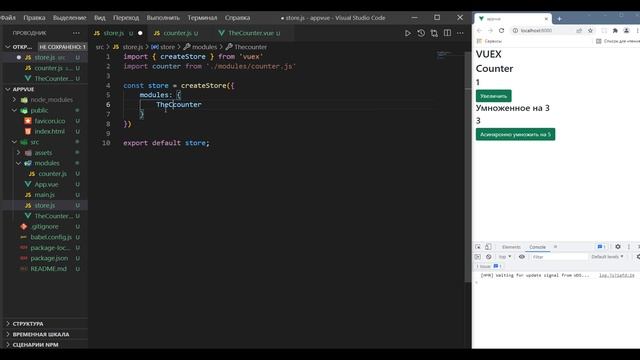Close the appvue browser tab

(x=546, y=19)
